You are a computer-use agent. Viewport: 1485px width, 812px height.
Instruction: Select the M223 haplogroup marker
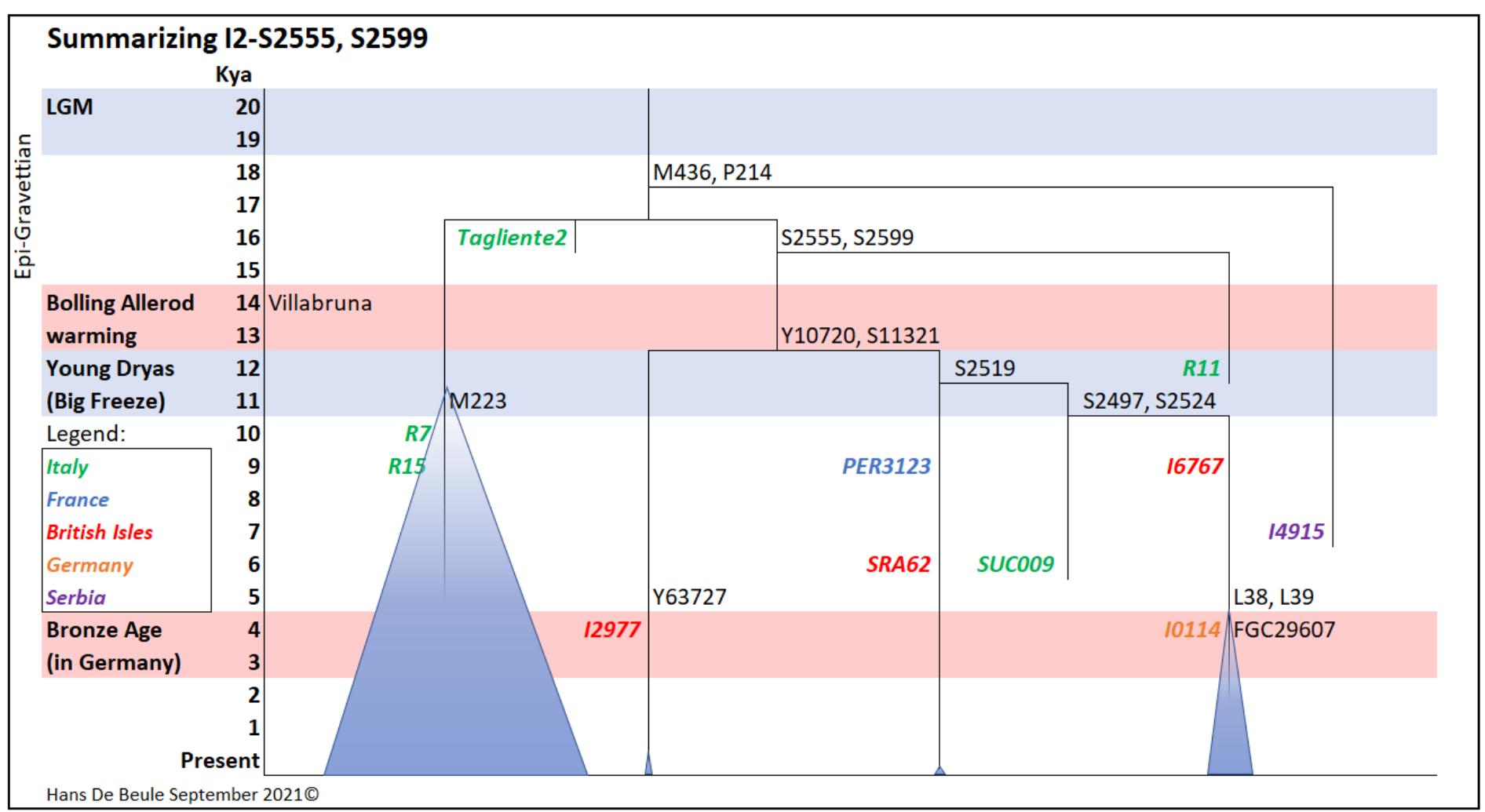pyautogui.click(x=477, y=401)
